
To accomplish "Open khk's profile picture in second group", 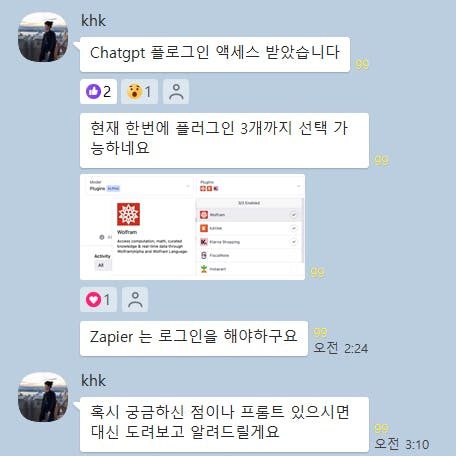I will 43,397.
